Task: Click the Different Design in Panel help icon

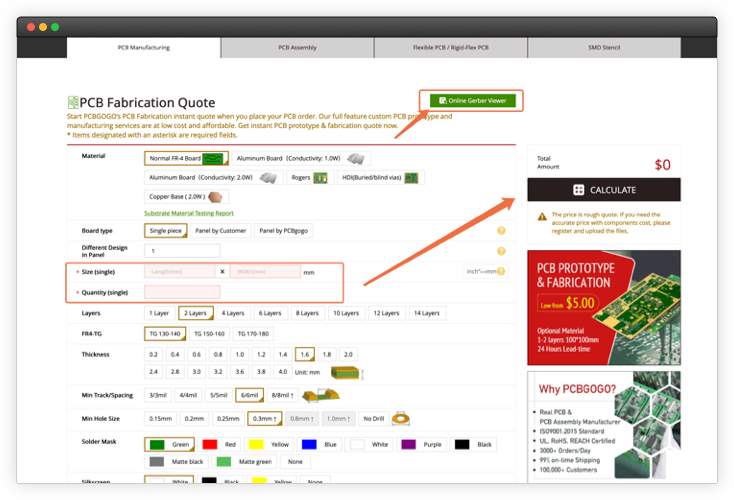Action: coord(501,251)
